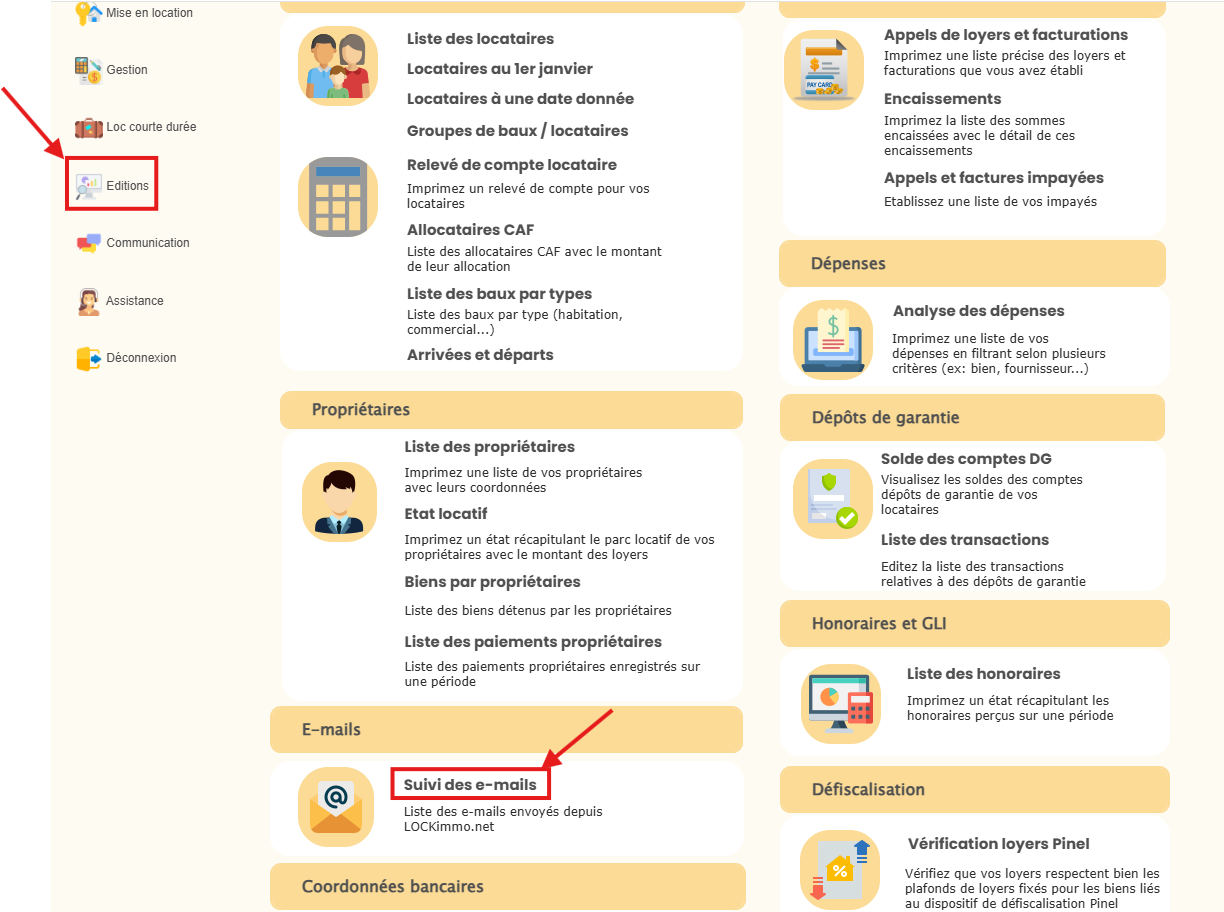Open Loc courte durée menu
The image size is (1224, 912).
point(151,127)
